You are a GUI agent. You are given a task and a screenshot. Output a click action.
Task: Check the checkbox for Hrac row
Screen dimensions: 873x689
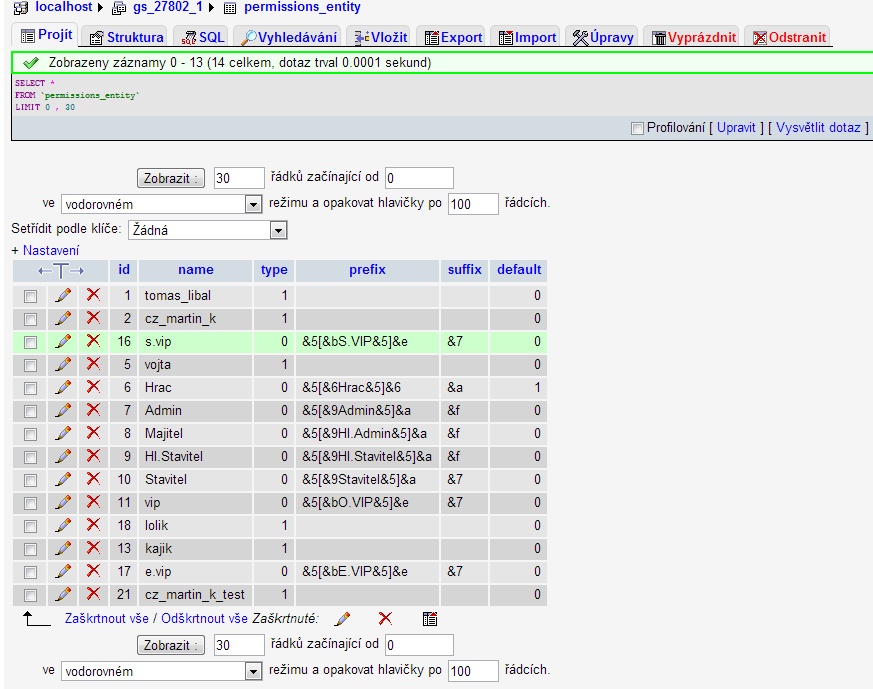pyautogui.click(x=30, y=388)
